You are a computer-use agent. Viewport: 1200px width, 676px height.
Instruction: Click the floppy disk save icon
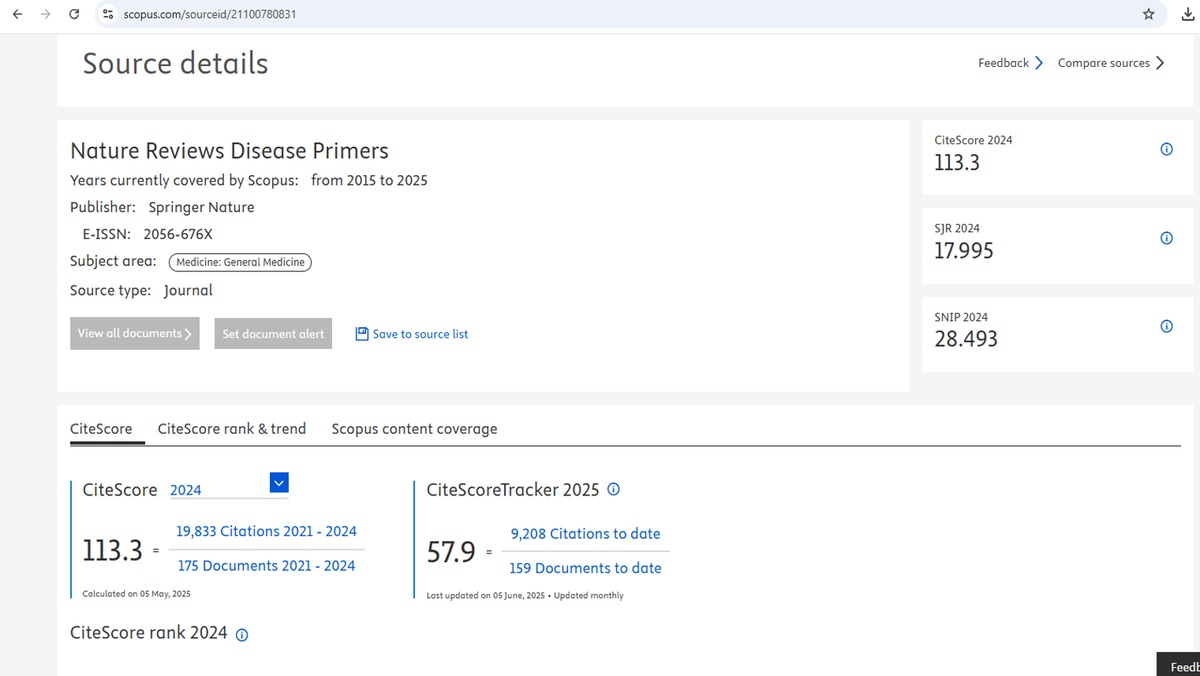point(362,334)
